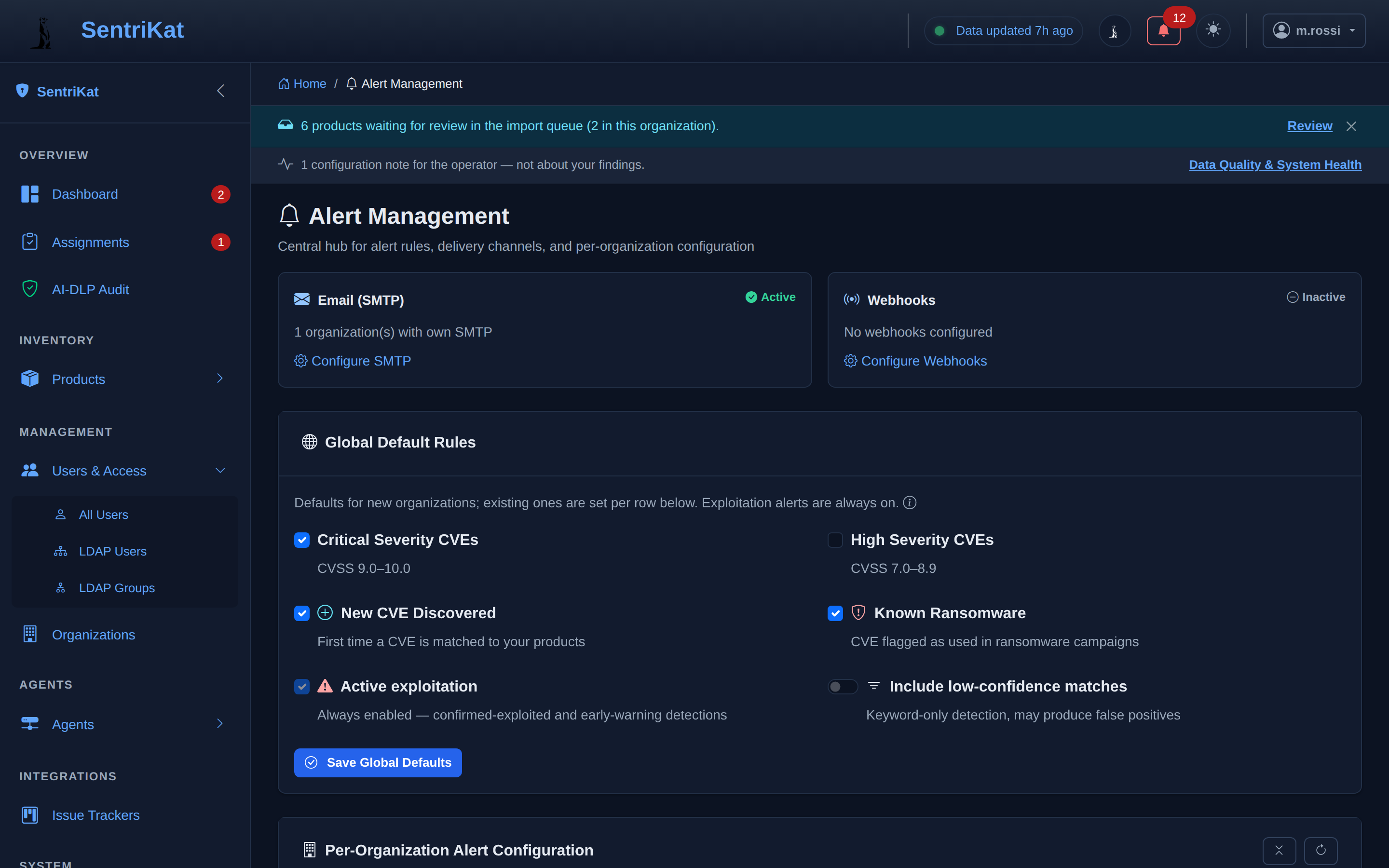Uncheck Critical Severity CVEs checkbox

[302, 540]
